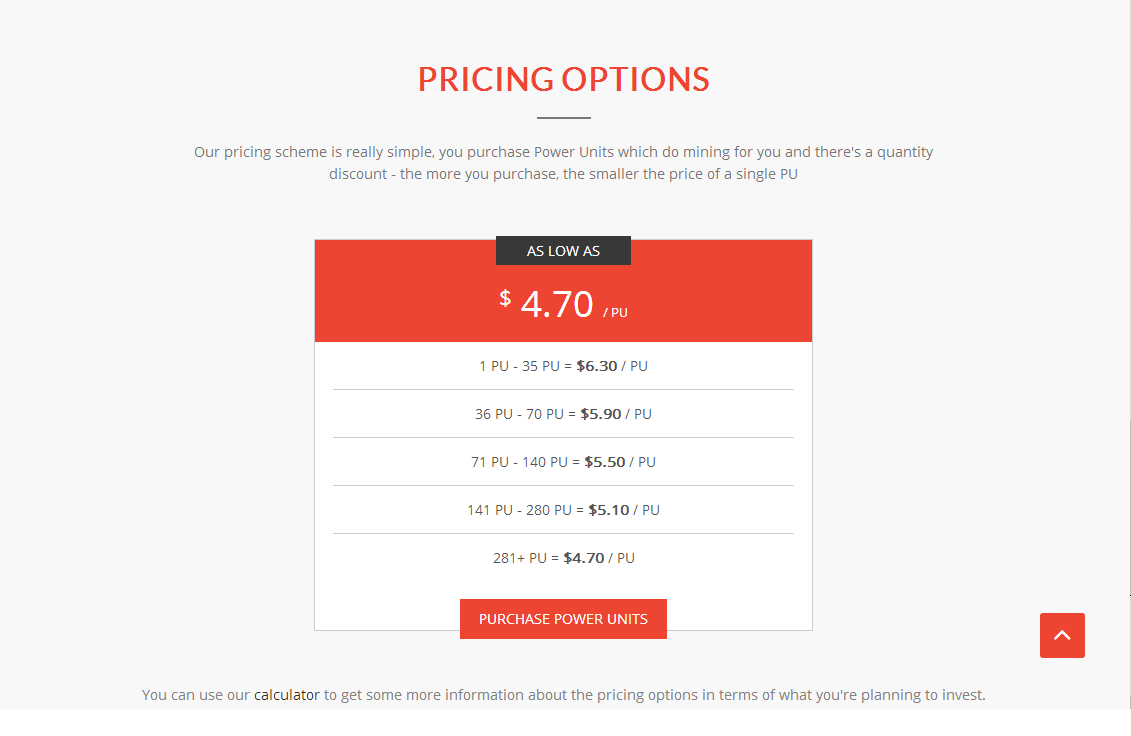Click the PU link next to $5.90
This screenshot has width=1131, height=736.
pos(643,413)
